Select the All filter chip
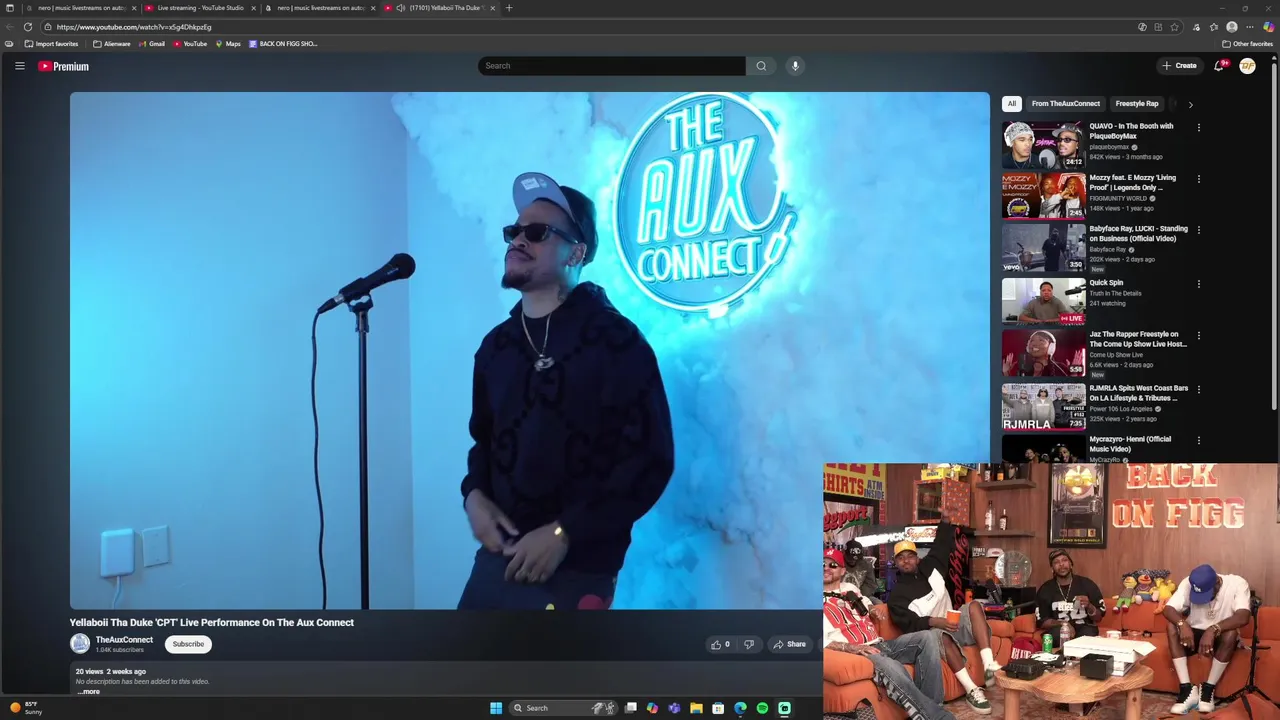This screenshot has height=720, width=1280. pyautogui.click(x=1011, y=103)
